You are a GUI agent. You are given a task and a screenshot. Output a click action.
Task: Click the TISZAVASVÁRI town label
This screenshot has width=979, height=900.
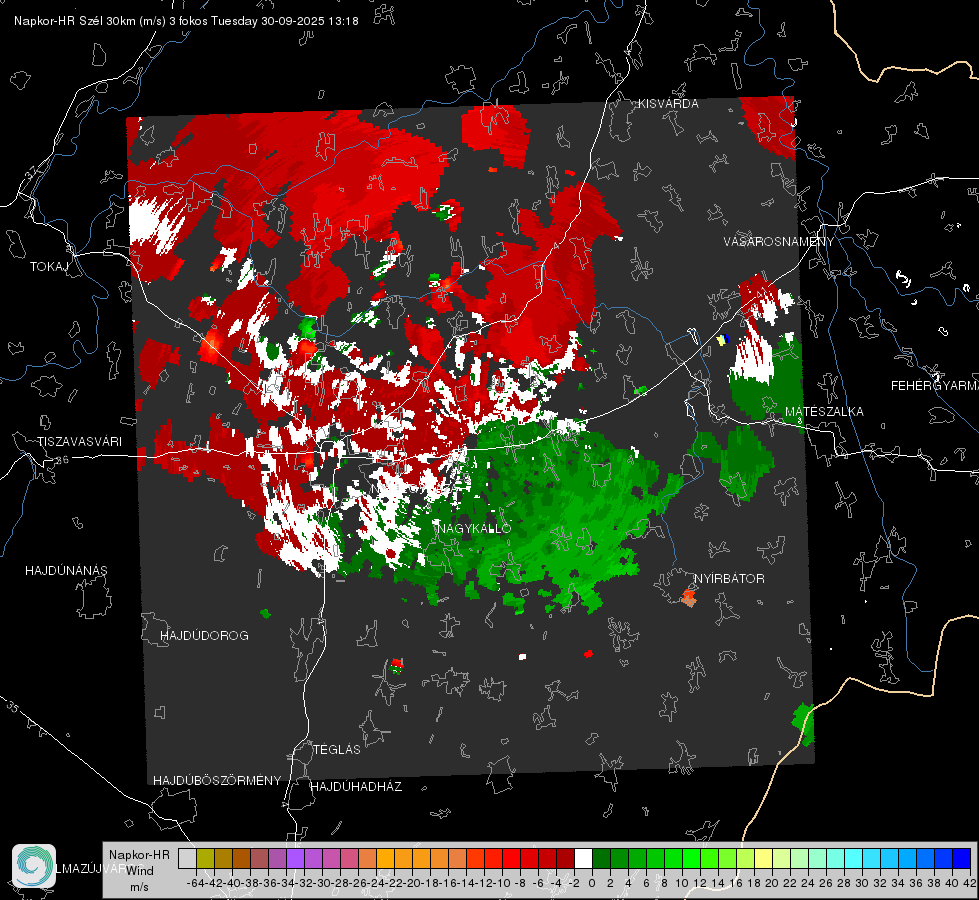(x=79, y=442)
